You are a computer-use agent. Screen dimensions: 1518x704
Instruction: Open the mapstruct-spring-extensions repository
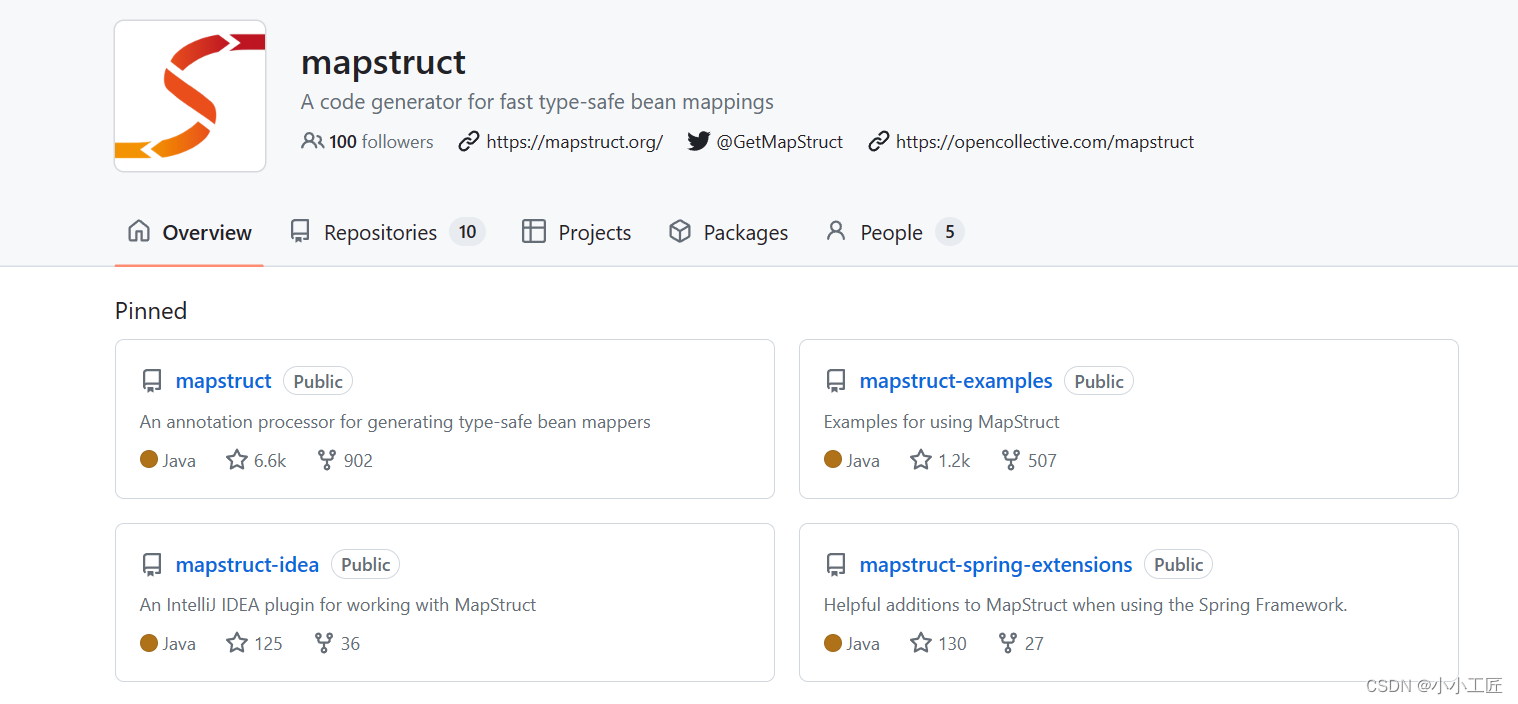(x=995, y=565)
